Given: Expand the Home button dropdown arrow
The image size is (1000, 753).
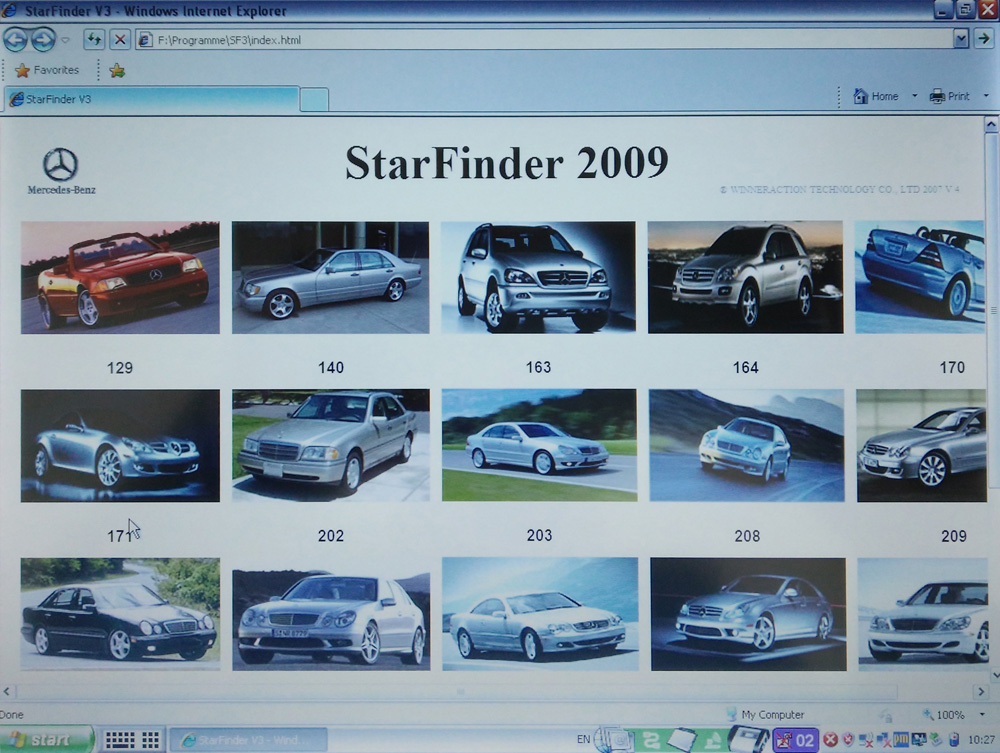Looking at the screenshot, I should coord(915,96).
